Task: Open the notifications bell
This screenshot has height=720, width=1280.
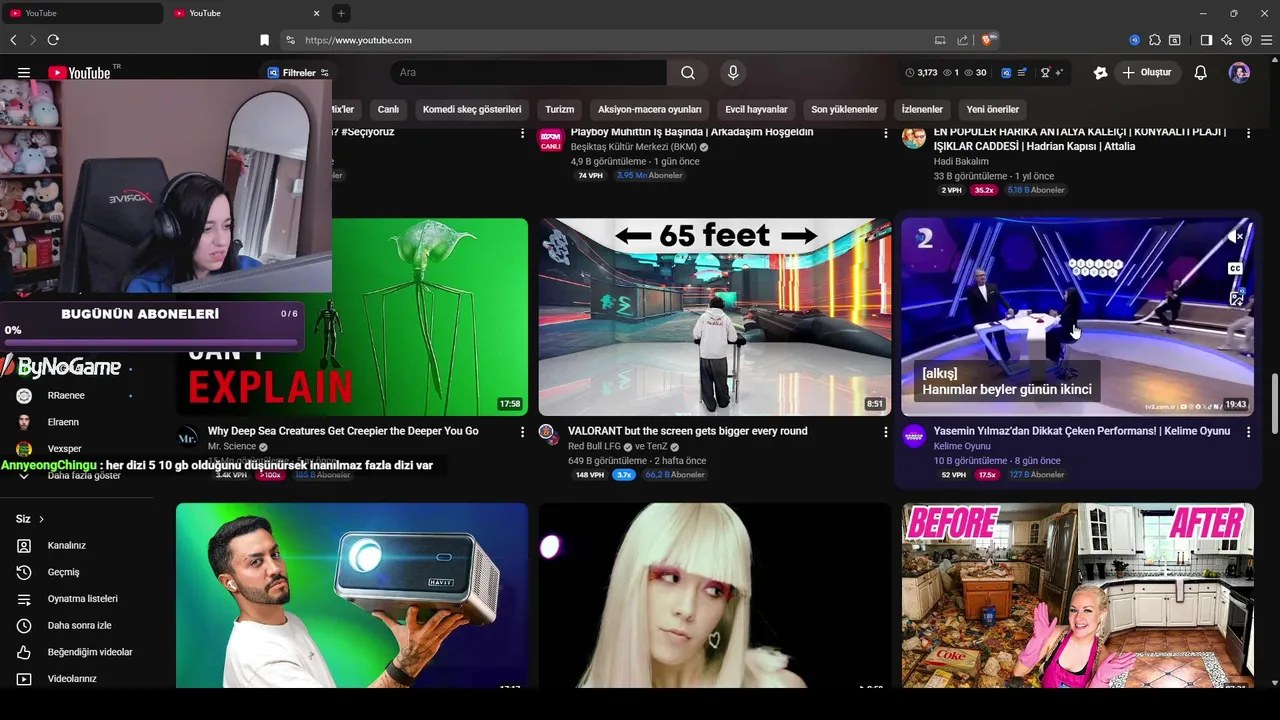Action: point(1201,73)
